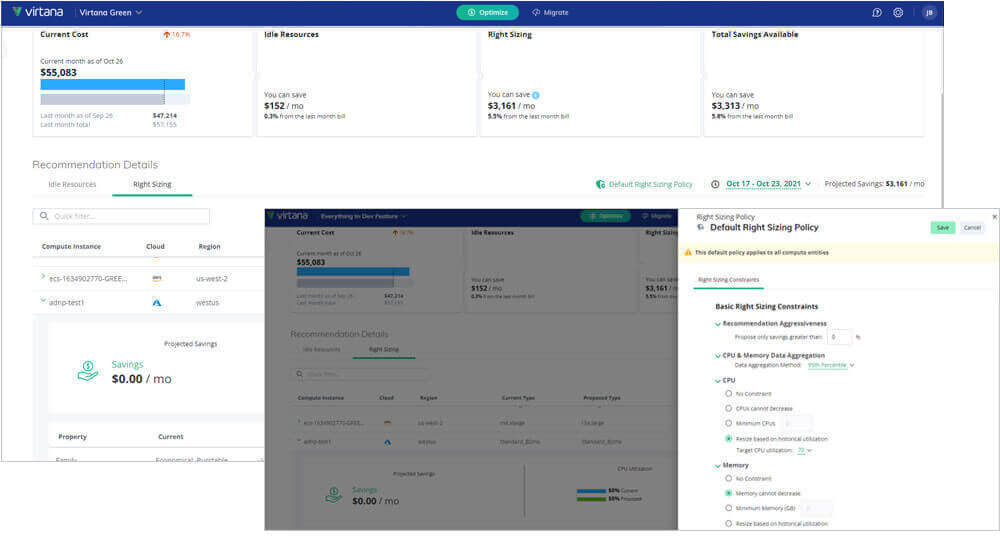Screen dimensions: 1000x559
Task: Select the Optimize tab in header
Action: (x=487, y=12)
